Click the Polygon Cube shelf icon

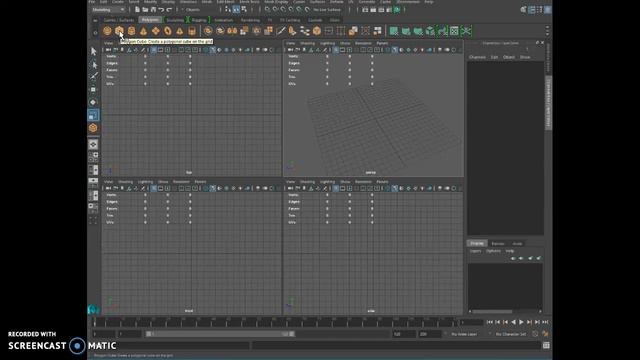[119, 31]
